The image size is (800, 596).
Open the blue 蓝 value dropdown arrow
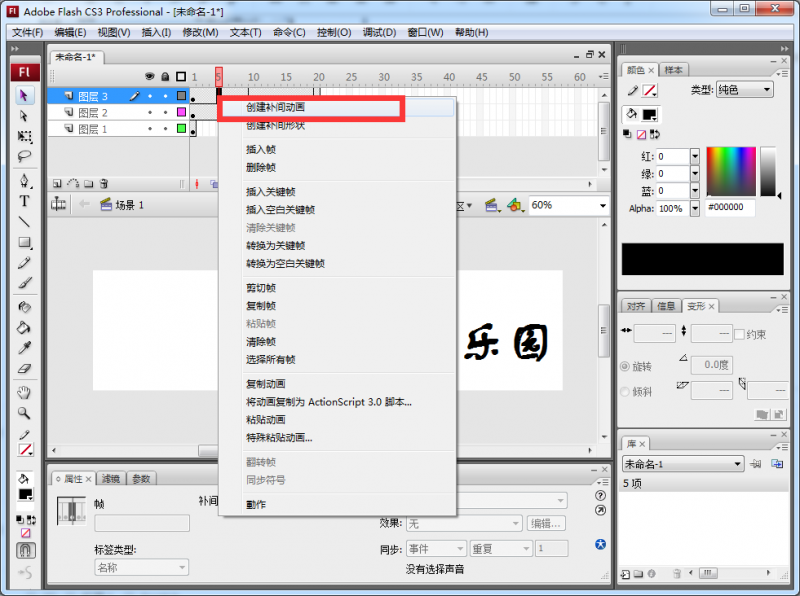pos(694,191)
